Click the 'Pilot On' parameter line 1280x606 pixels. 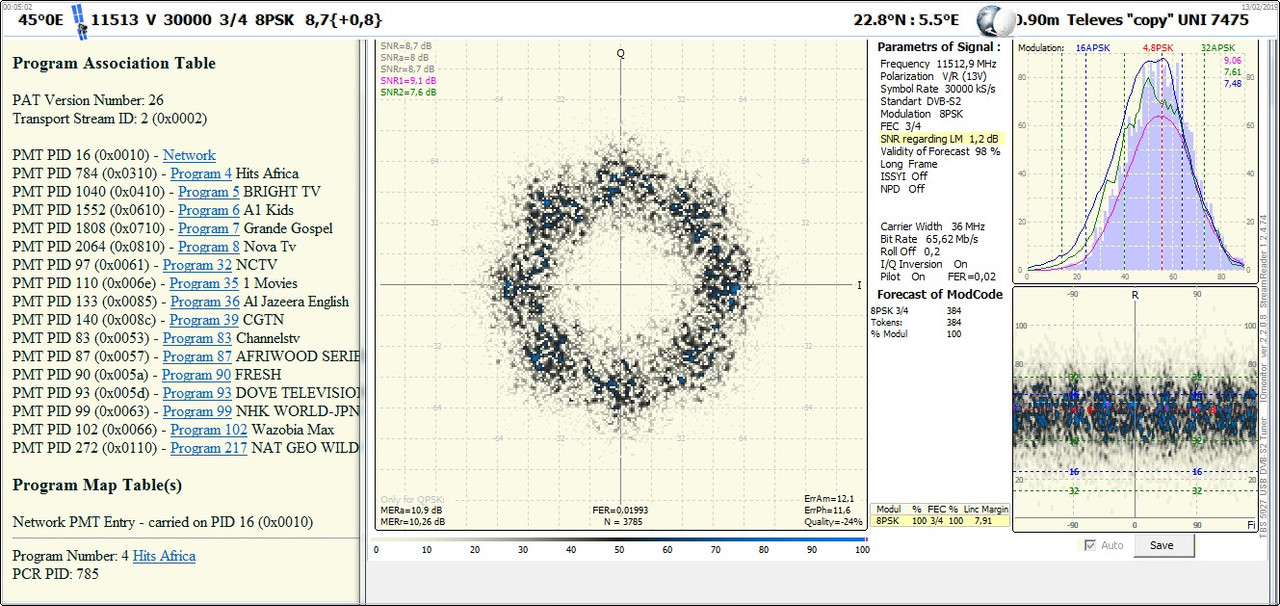pyautogui.click(x=903, y=276)
